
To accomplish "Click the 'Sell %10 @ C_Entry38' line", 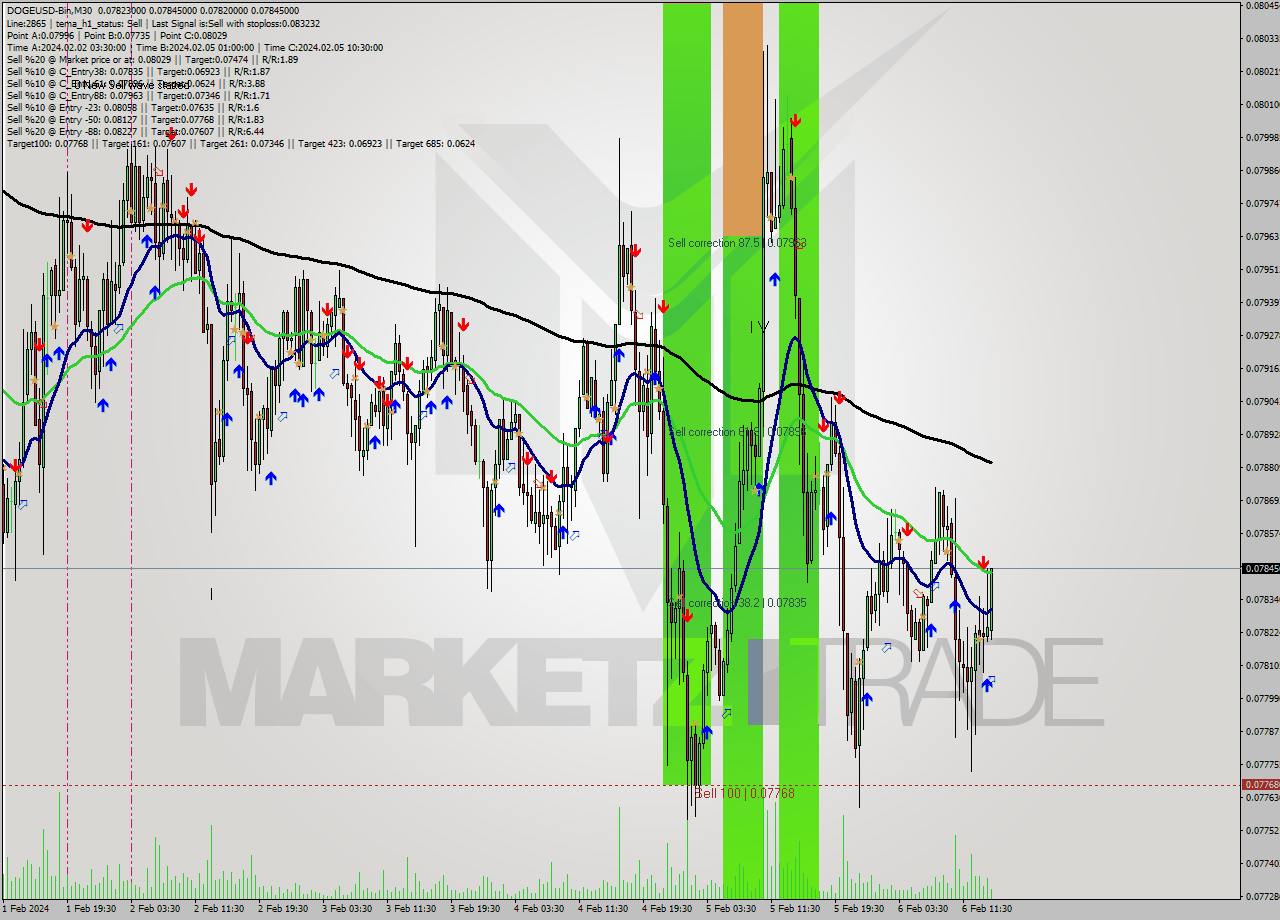I will (138, 71).
